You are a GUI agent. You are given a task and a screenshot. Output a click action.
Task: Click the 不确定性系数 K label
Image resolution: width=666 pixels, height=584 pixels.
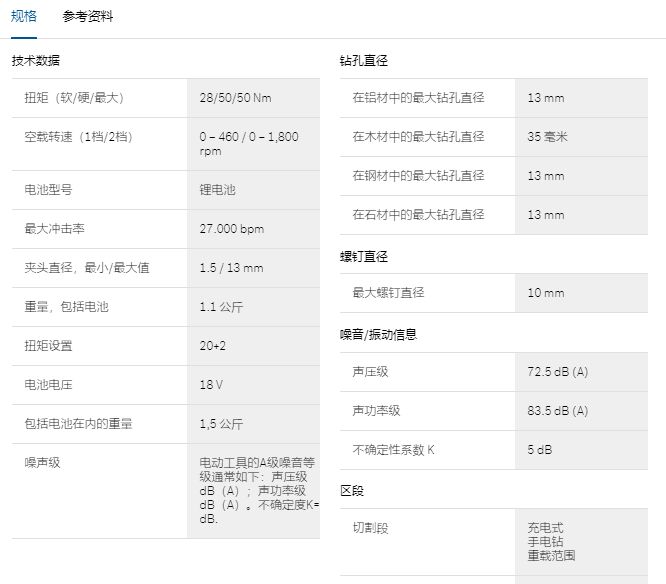(394, 450)
